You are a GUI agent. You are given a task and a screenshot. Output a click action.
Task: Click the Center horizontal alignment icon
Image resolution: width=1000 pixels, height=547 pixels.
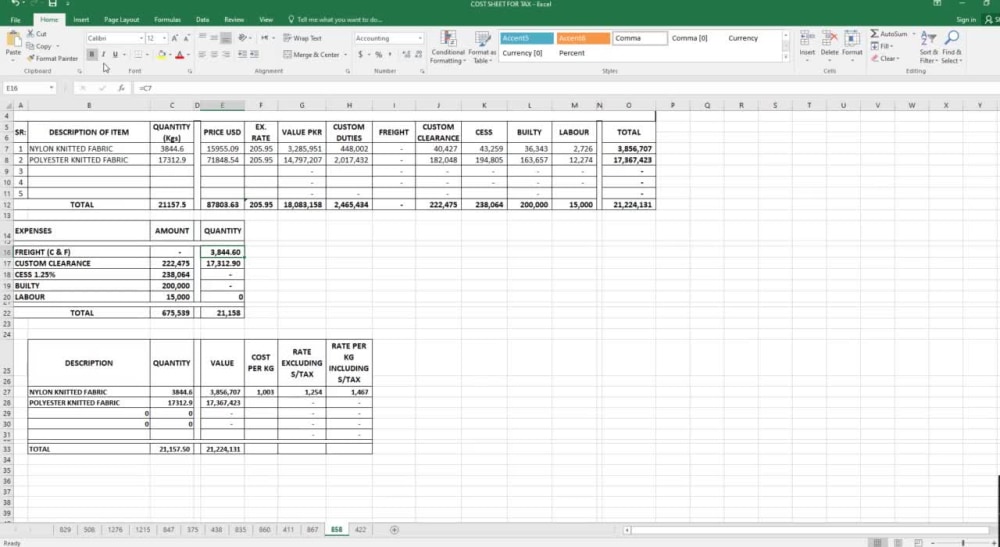pyautogui.click(x=214, y=55)
